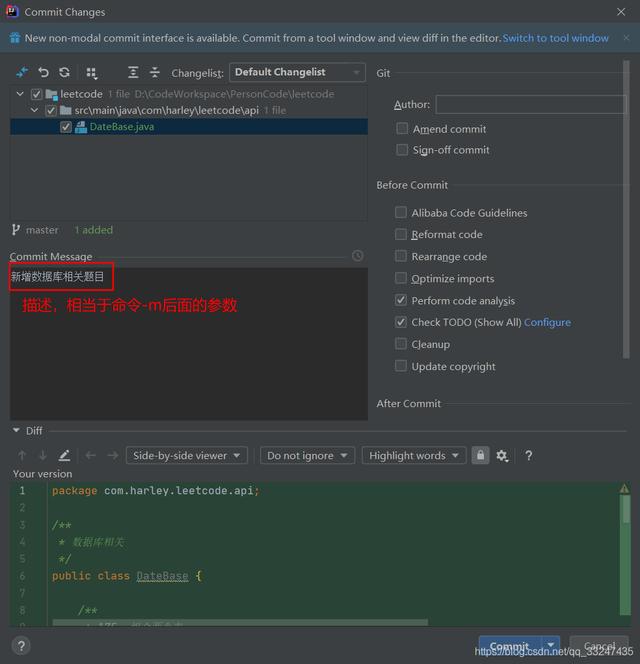Collapse the leetcode tree node
The image size is (640, 664).
point(20,94)
